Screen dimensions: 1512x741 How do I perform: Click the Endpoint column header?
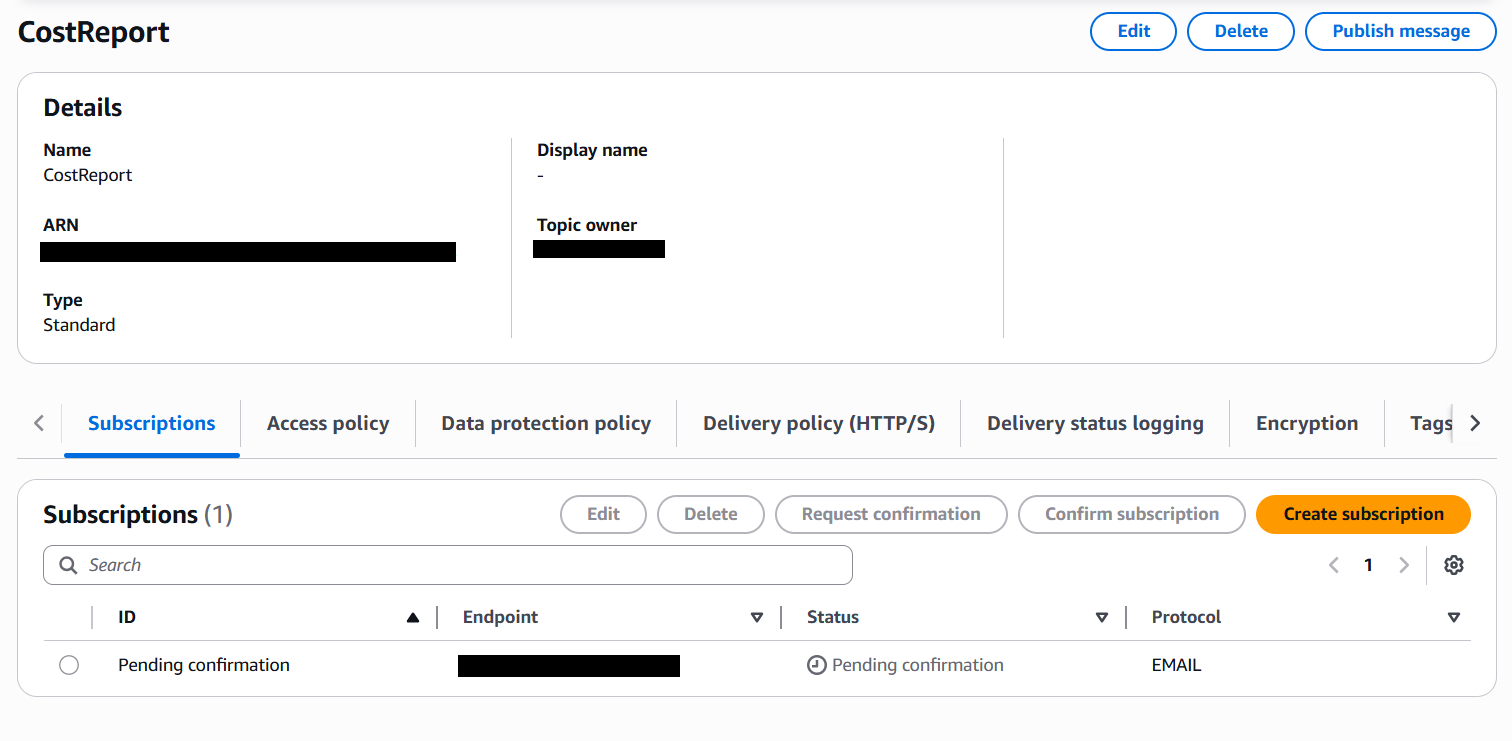(x=500, y=617)
